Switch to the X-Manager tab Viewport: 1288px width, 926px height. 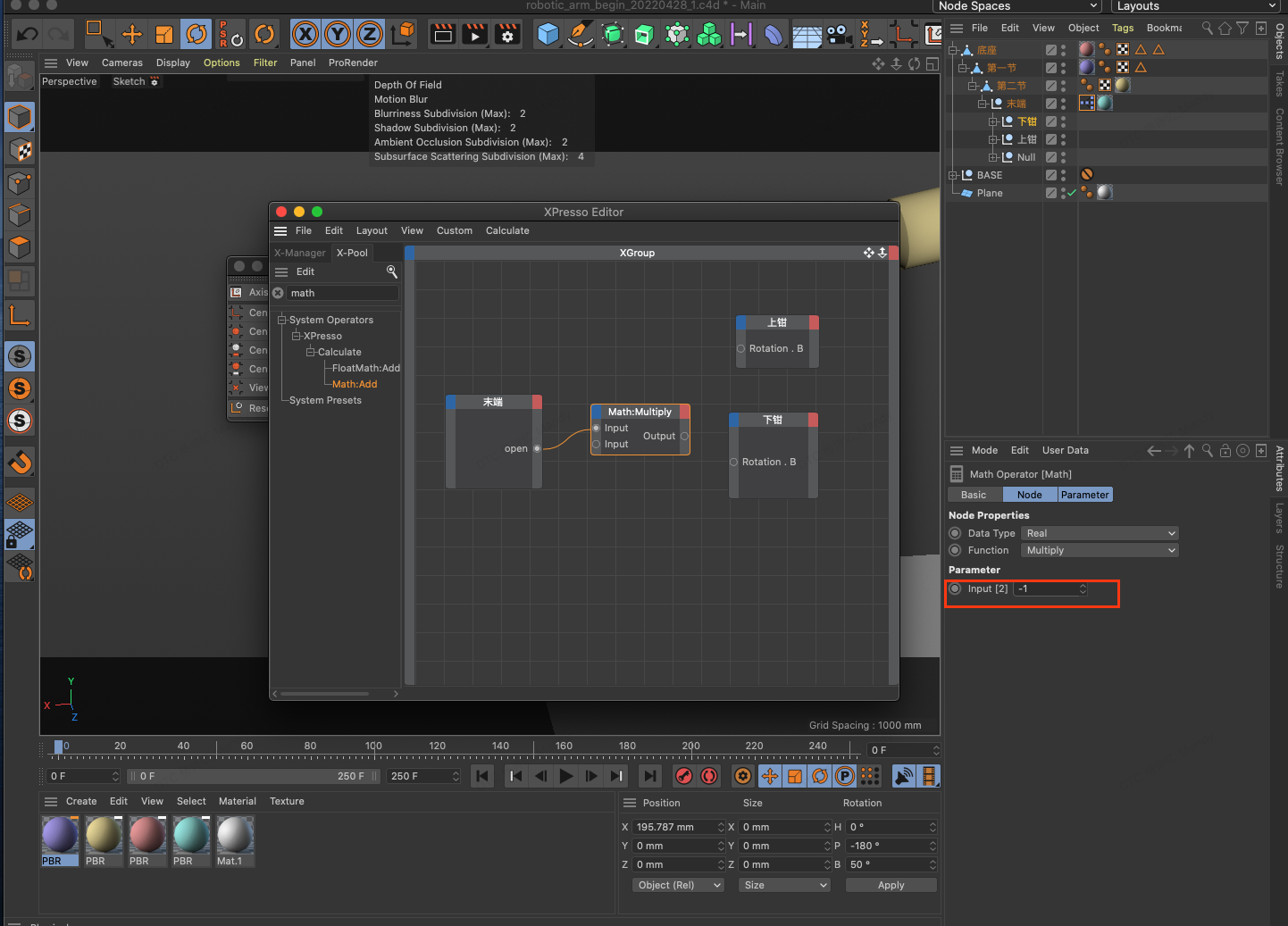point(300,253)
